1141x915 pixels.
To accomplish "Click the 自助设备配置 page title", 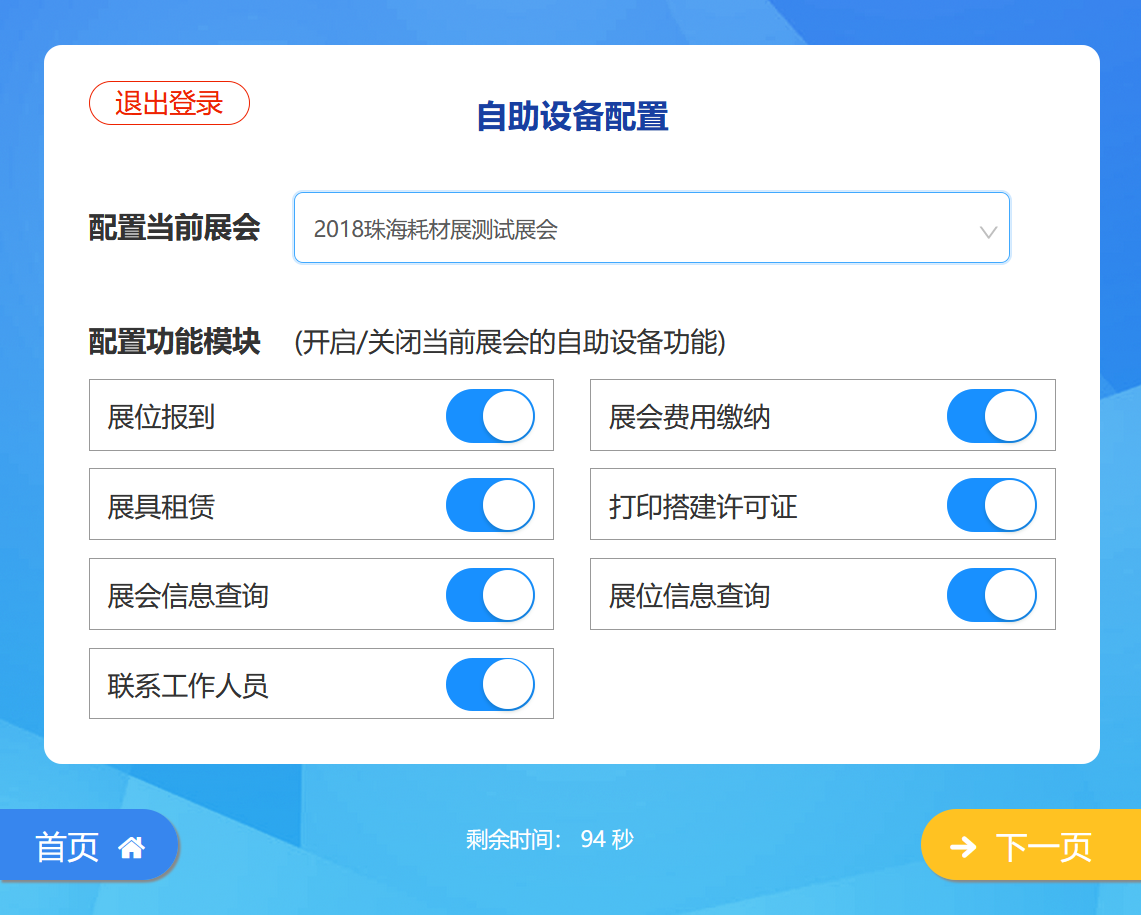I will 572,116.
